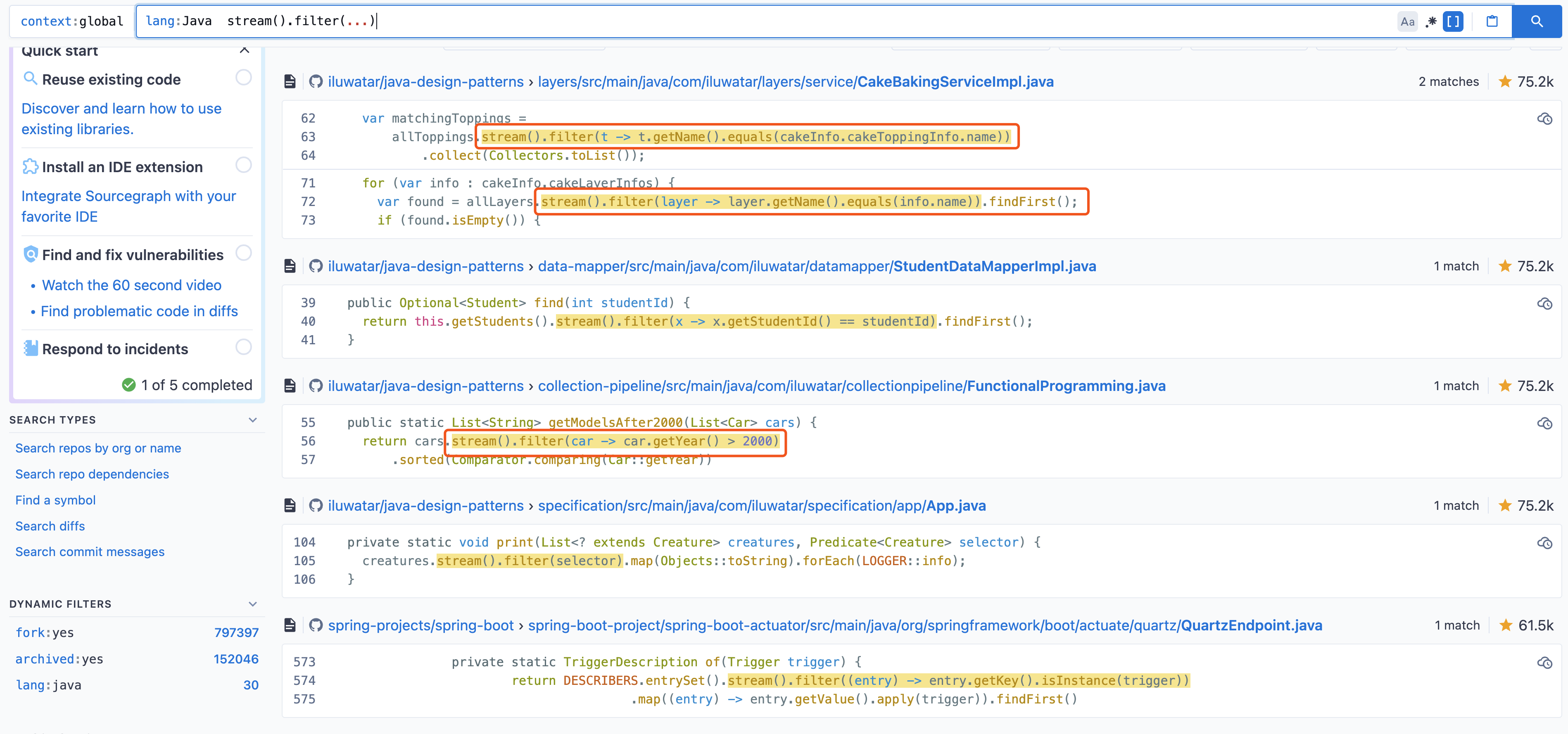Mark Respond to incidents step circle
This screenshot has height=734, width=1568.
click(x=243, y=347)
